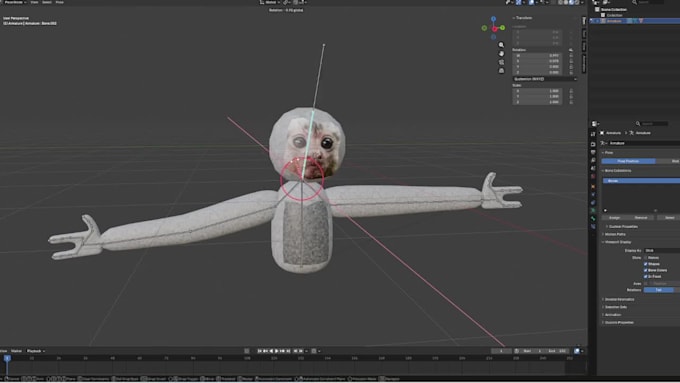Click the Remove bone collection button
The image size is (680, 383).
[641, 217]
